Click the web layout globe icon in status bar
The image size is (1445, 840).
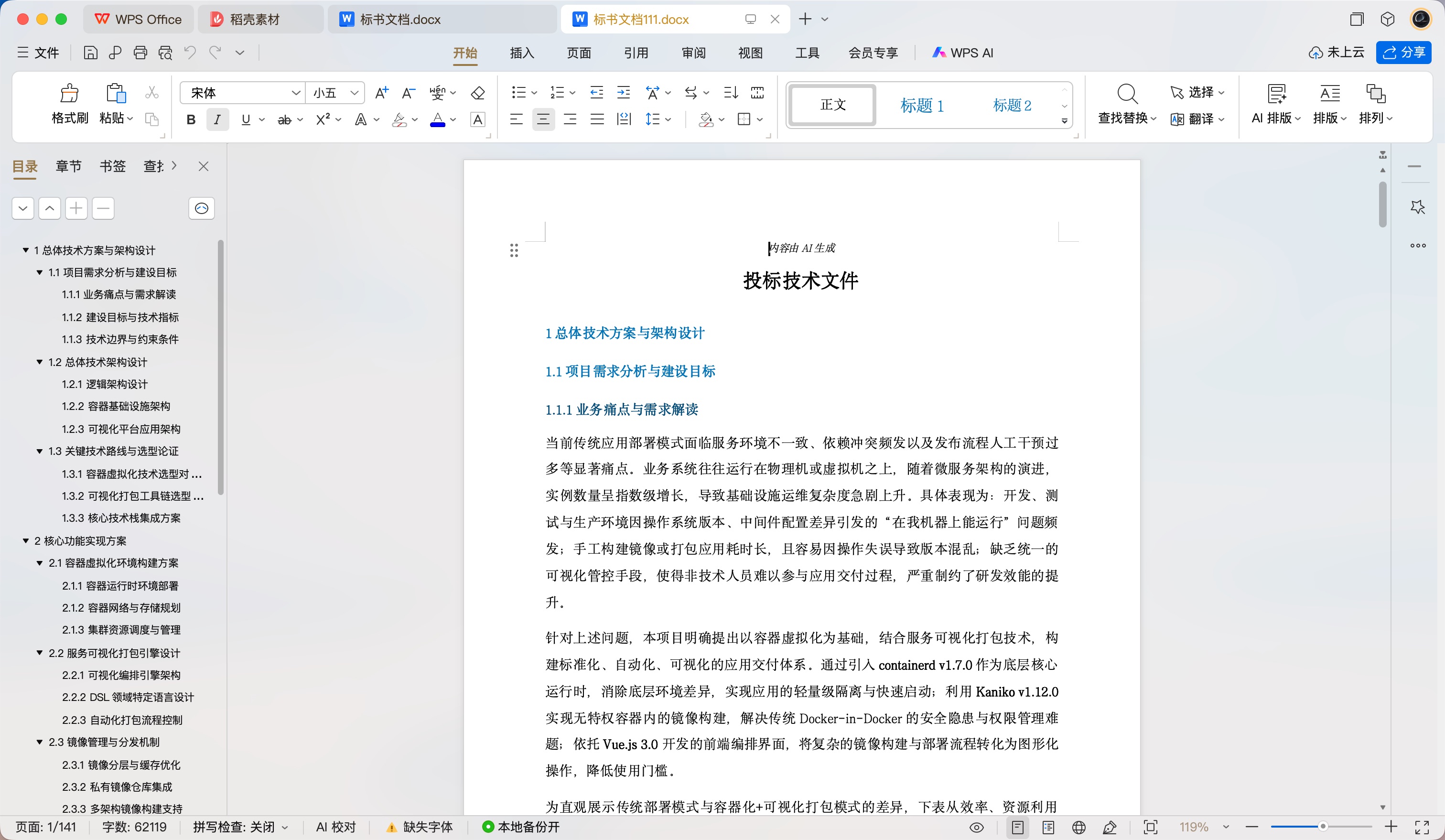tap(1078, 828)
